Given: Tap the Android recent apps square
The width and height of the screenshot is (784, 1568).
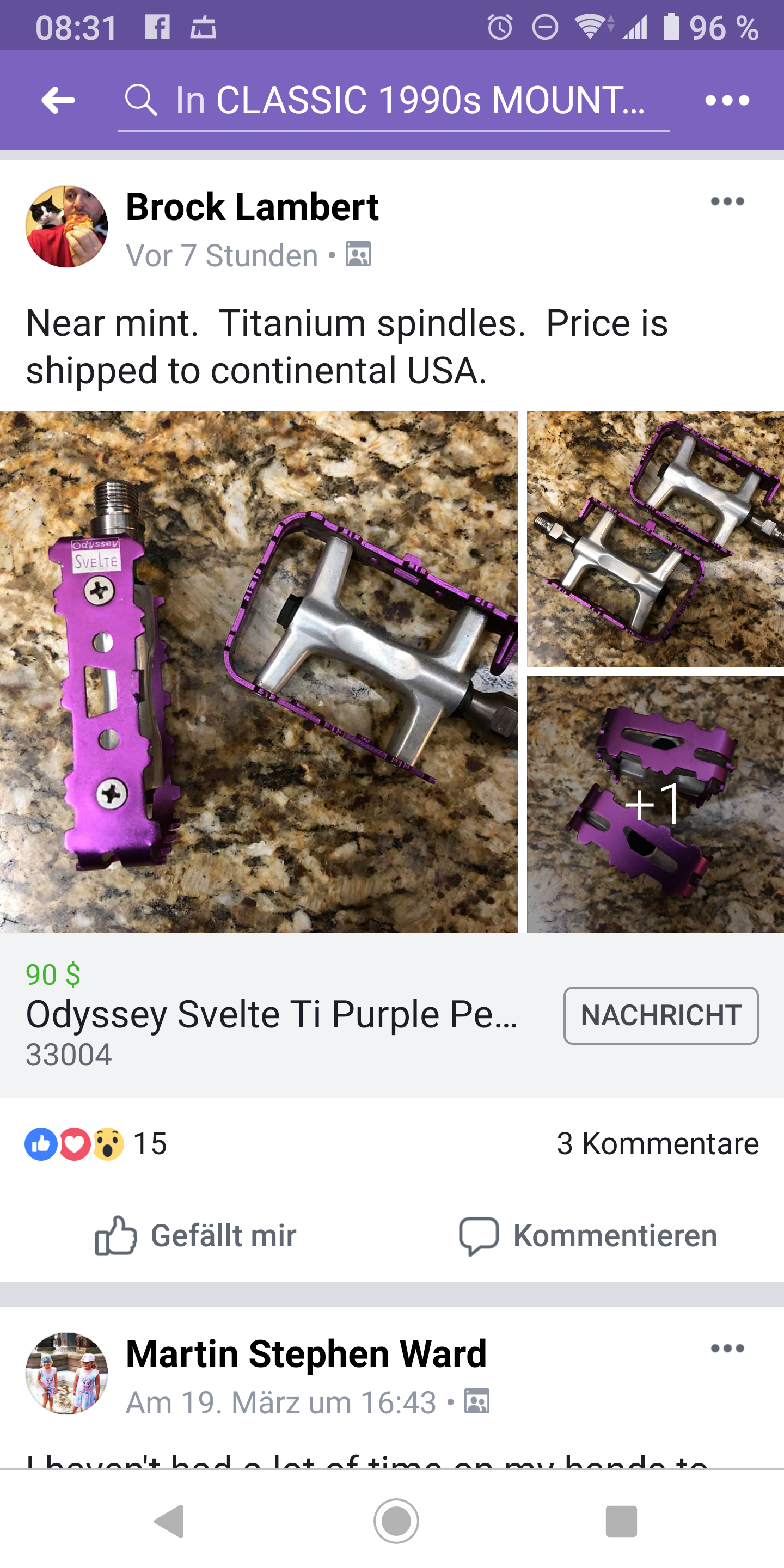Looking at the screenshot, I should (621, 1521).
